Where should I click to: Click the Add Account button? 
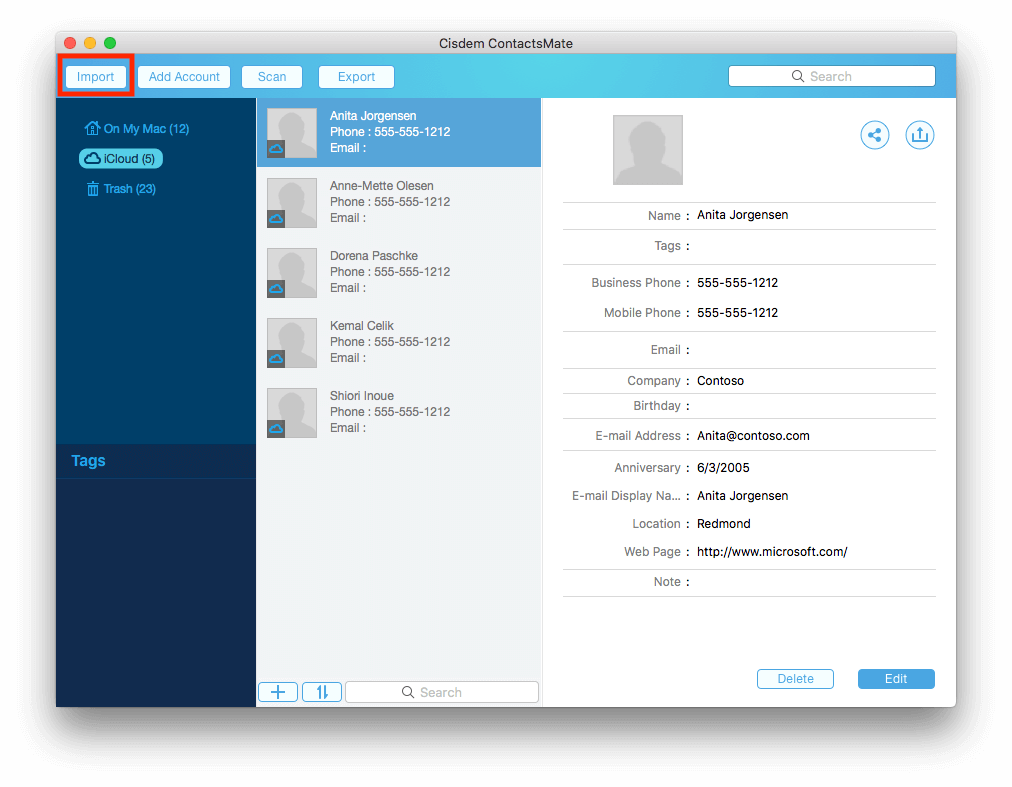[x=184, y=77]
